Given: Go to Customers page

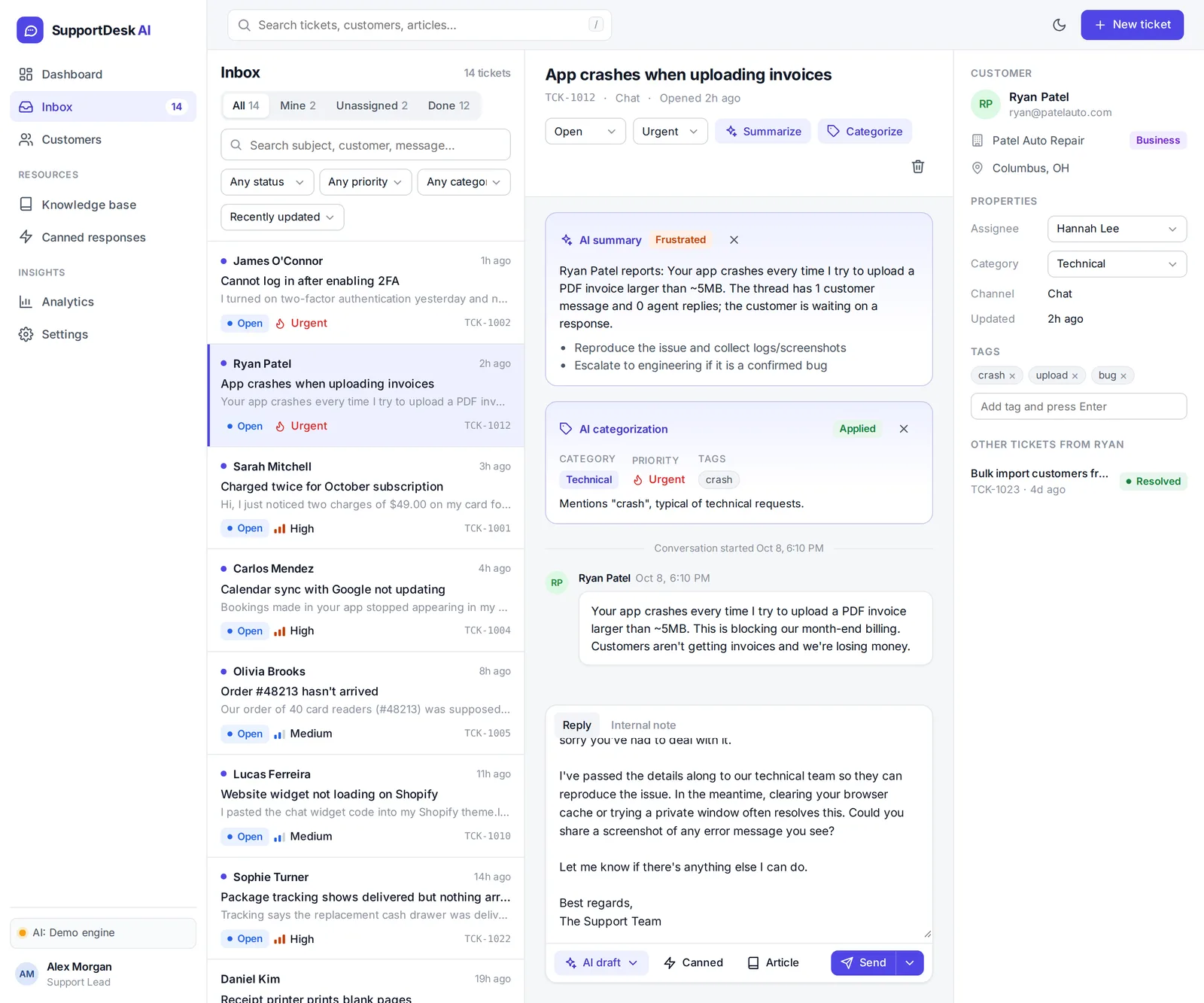Looking at the screenshot, I should click(103, 139).
